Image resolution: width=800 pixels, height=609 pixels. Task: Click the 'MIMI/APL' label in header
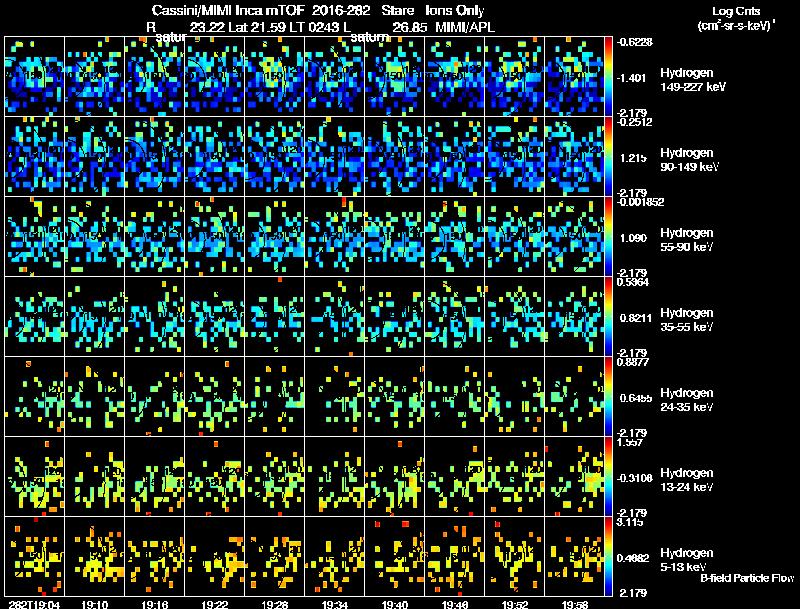(465, 27)
